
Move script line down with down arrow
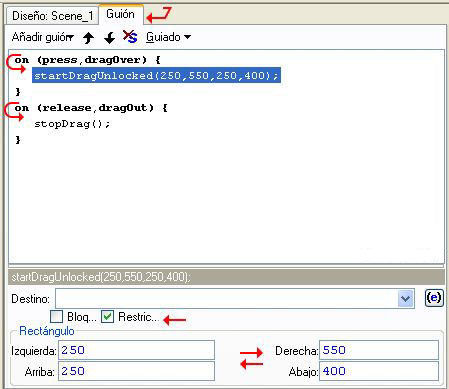[109, 38]
